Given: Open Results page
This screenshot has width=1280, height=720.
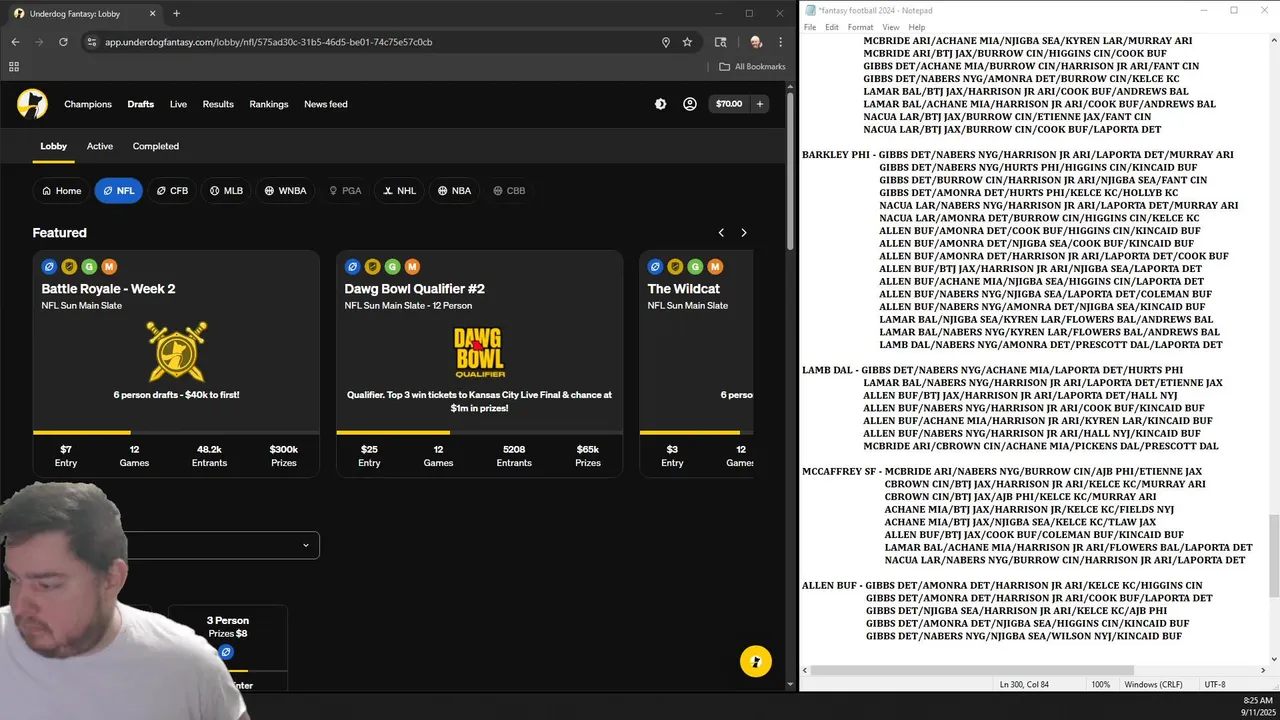Looking at the screenshot, I should click(218, 104).
